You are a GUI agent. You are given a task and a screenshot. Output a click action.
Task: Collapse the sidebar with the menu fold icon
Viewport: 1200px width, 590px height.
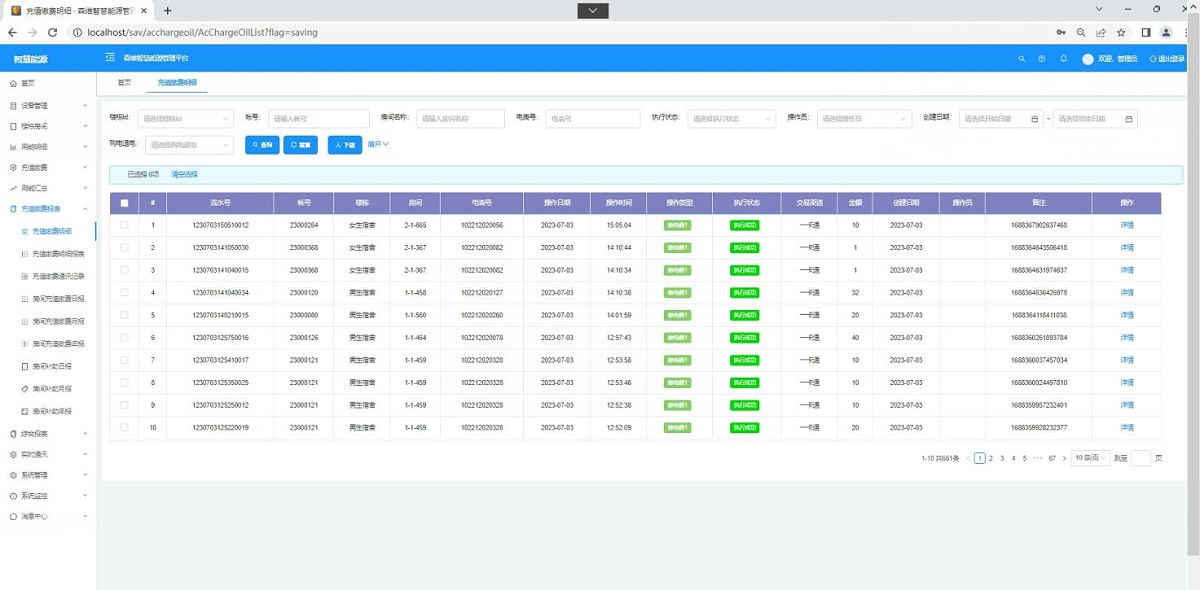[110, 59]
